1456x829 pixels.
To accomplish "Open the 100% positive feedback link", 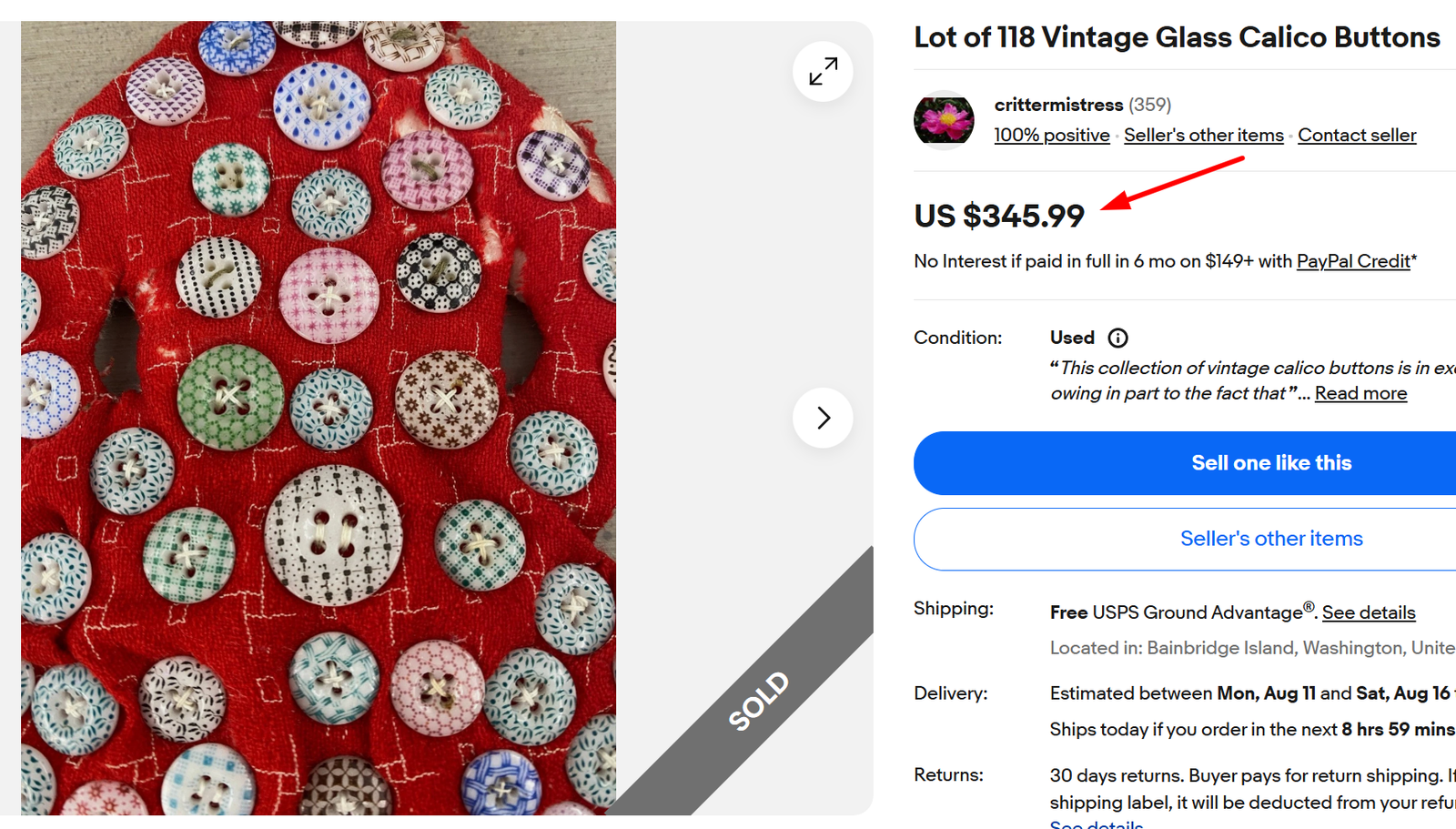I will tap(1051, 136).
